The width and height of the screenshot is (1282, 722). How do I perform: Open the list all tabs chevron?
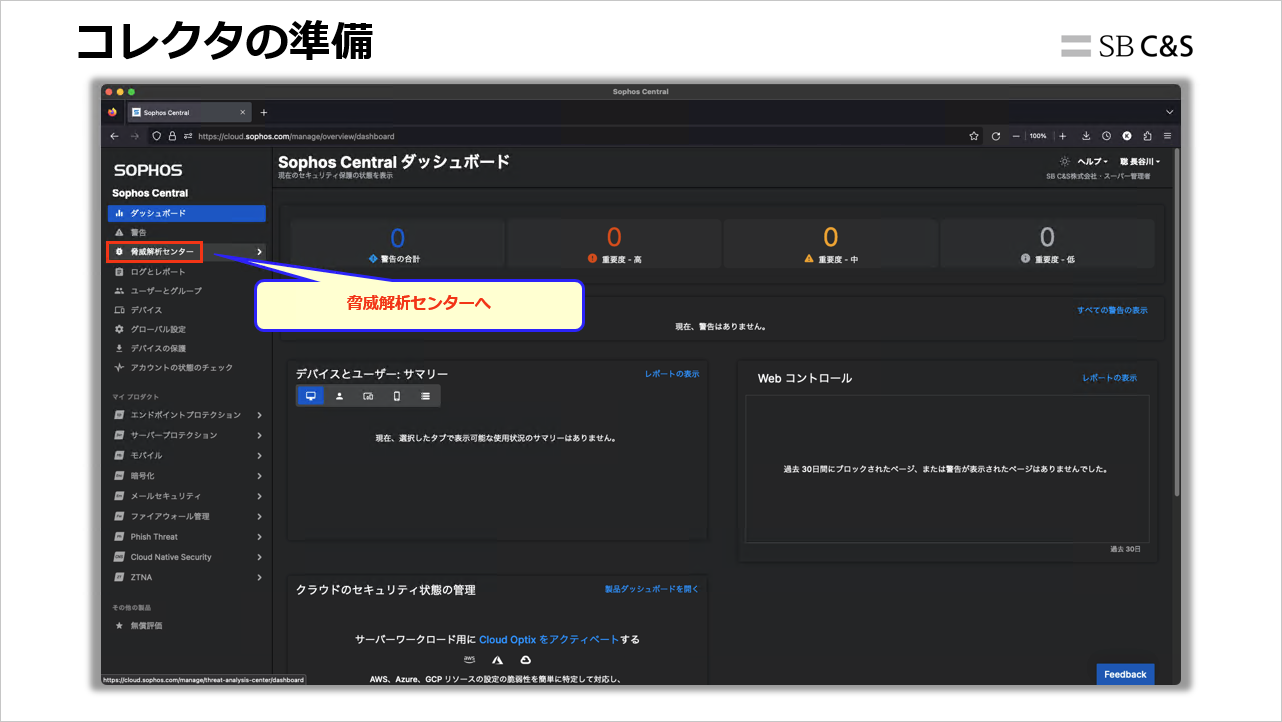(1169, 112)
